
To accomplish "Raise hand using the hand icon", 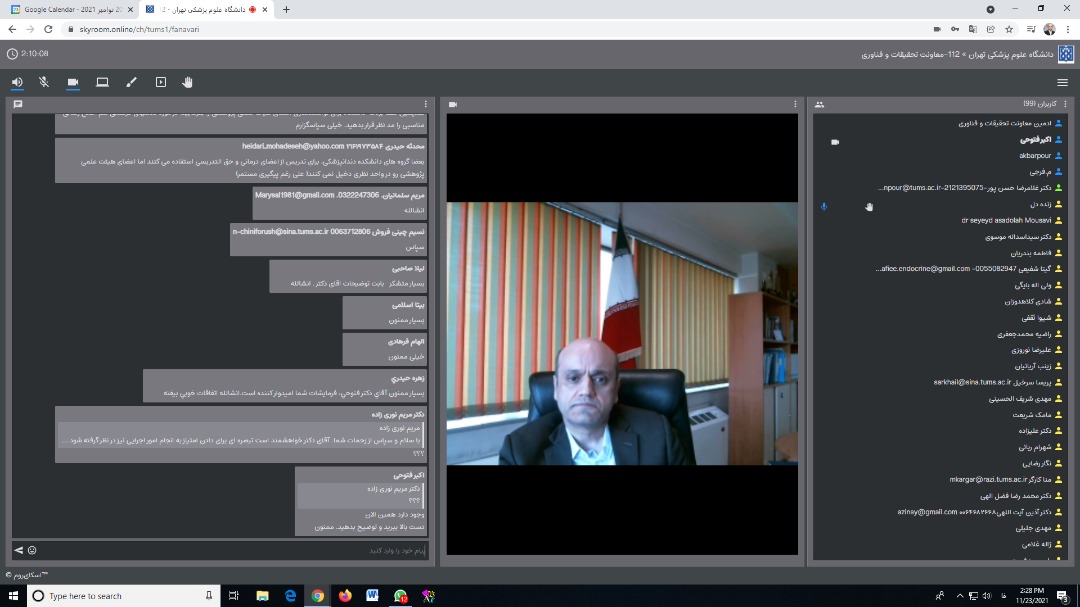I will click(187, 82).
